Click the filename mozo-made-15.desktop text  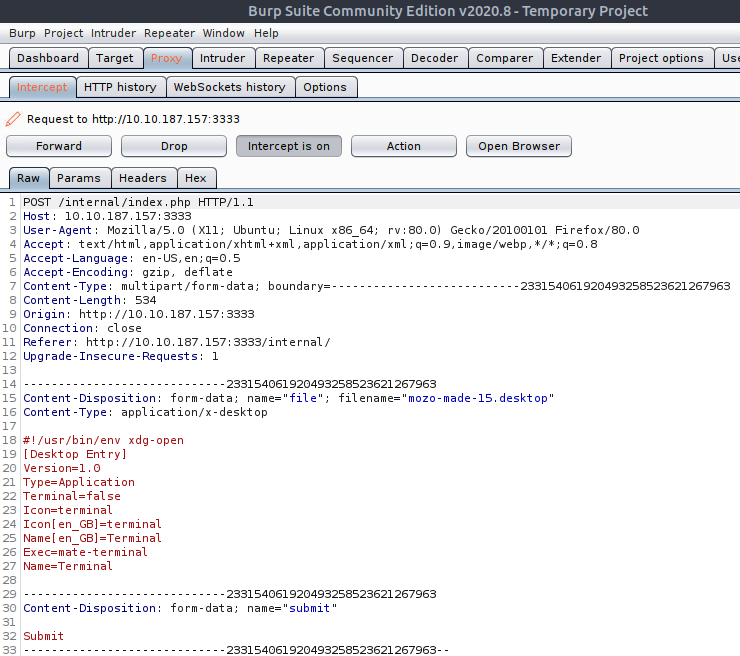(478, 398)
